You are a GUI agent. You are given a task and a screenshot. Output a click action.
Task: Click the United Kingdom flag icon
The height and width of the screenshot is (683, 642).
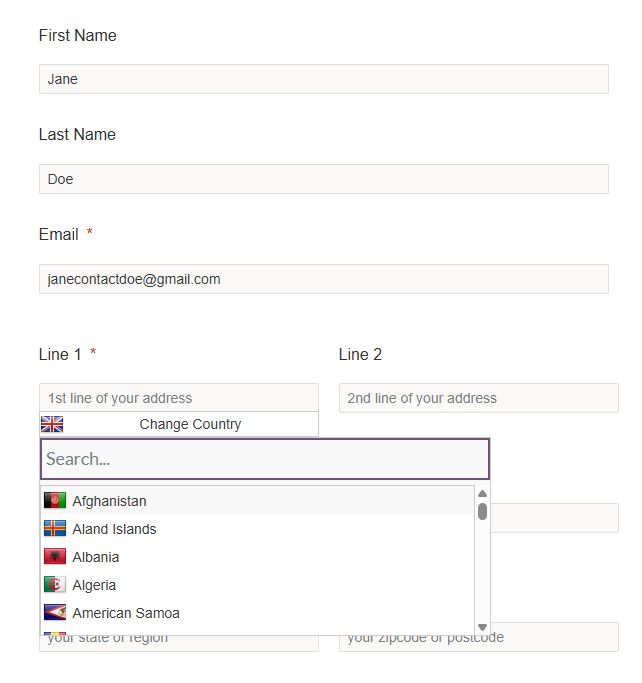coord(52,424)
